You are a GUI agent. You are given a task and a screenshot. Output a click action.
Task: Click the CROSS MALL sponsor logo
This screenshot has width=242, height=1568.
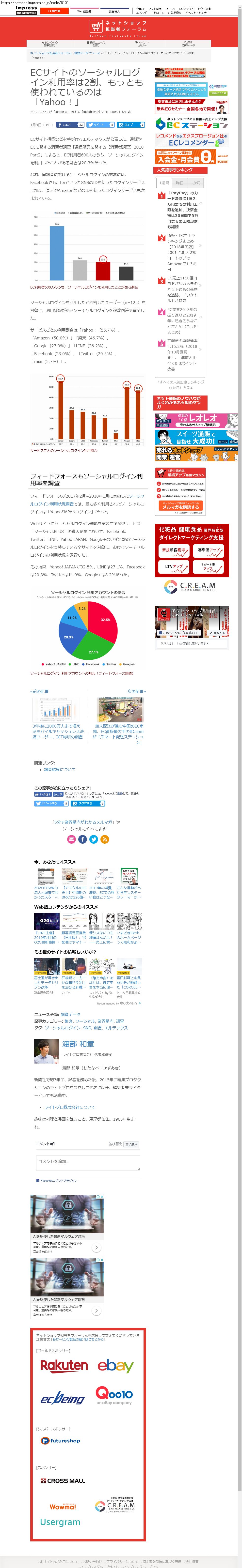[x=63, y=1480]
